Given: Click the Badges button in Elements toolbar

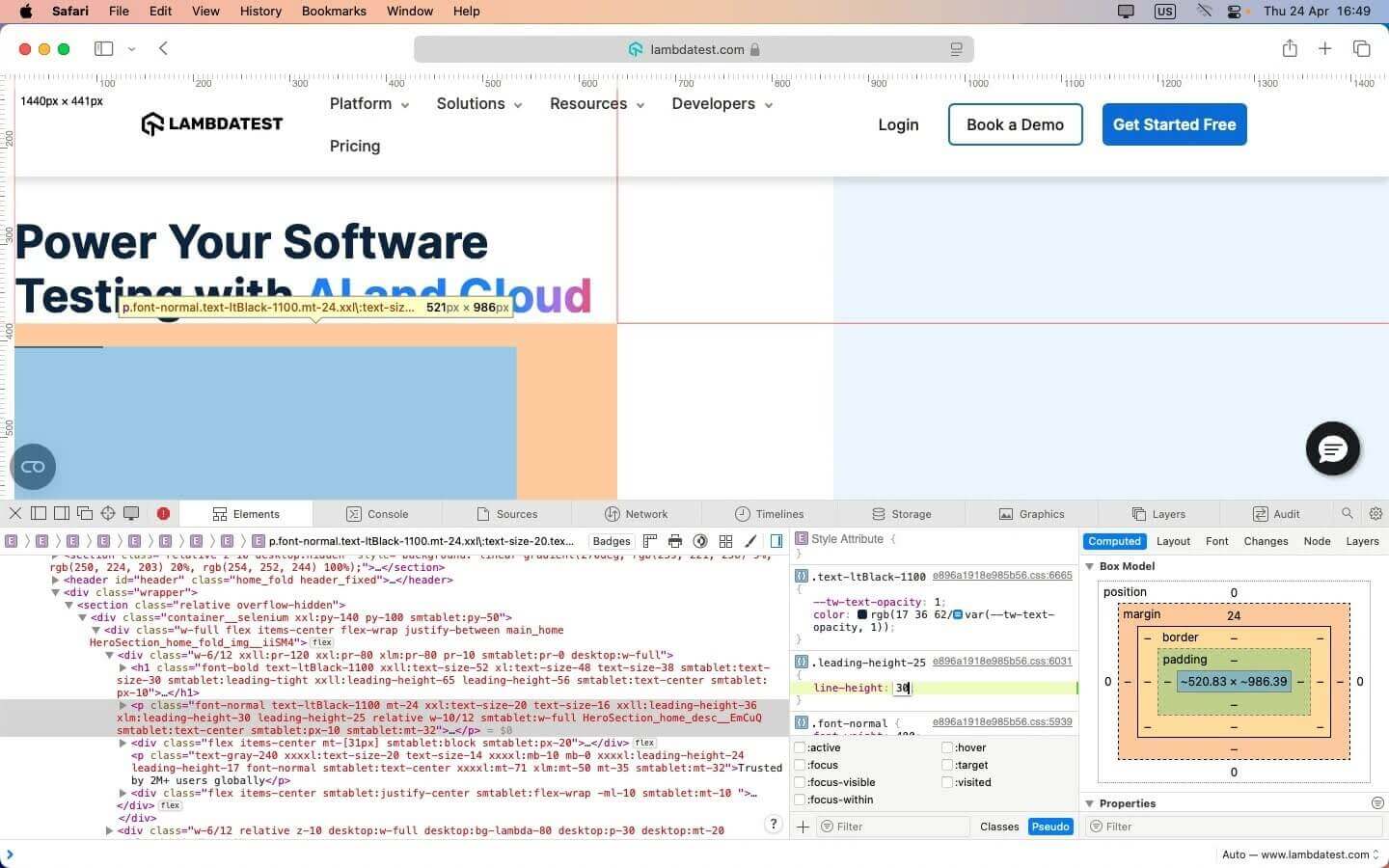Looking at the screenshot, I should 612,541.
